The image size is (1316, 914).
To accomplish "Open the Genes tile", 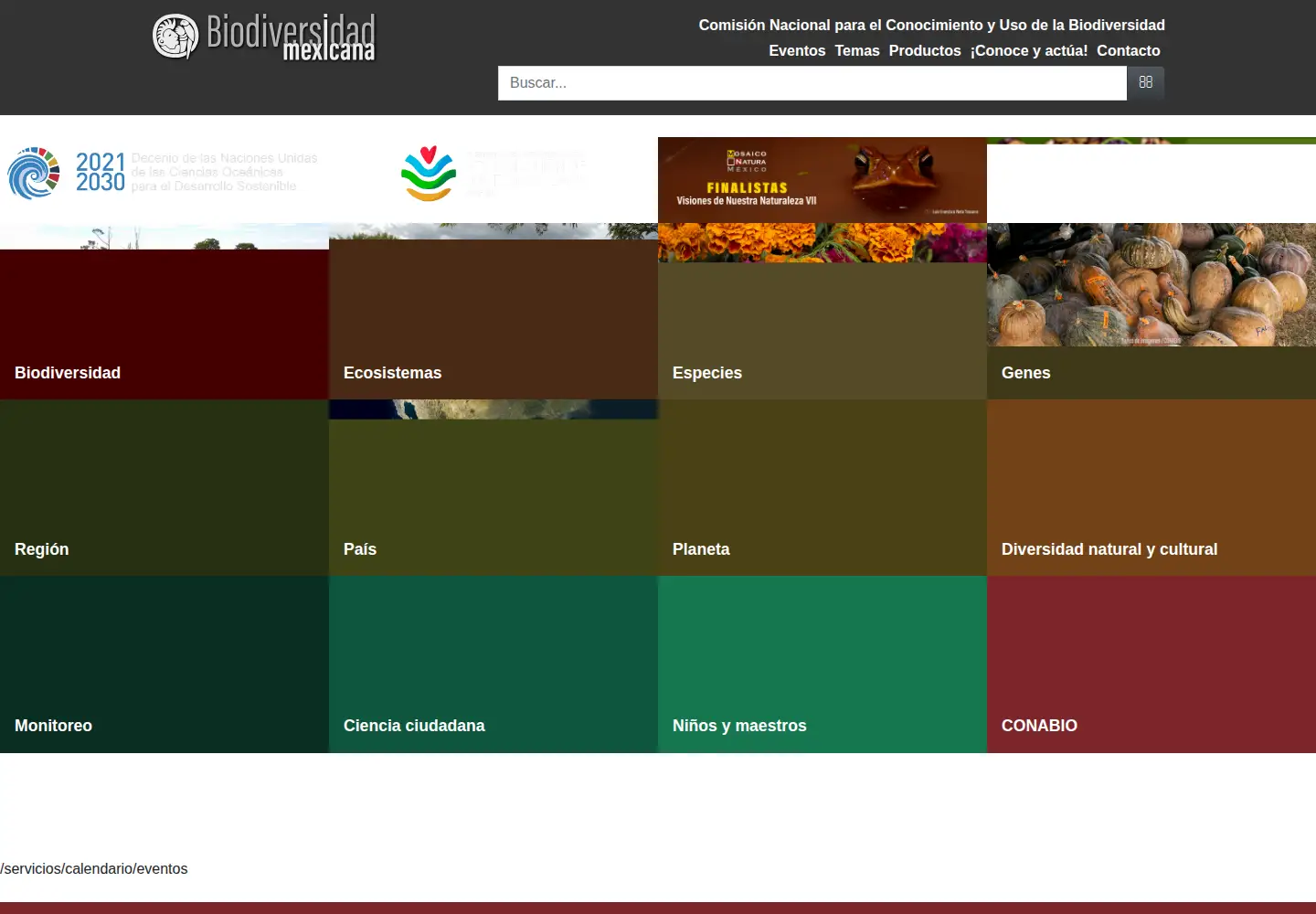I will pos(1151,311).
